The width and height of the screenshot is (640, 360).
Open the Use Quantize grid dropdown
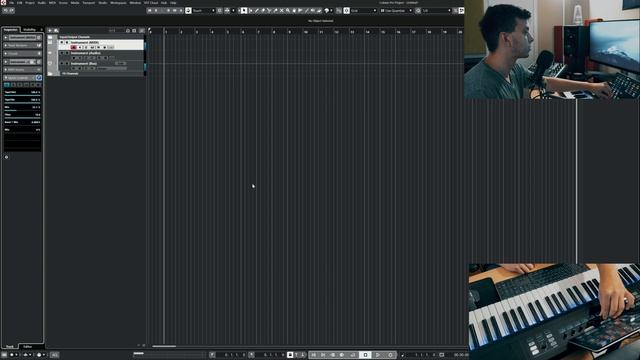coord(396,11)
